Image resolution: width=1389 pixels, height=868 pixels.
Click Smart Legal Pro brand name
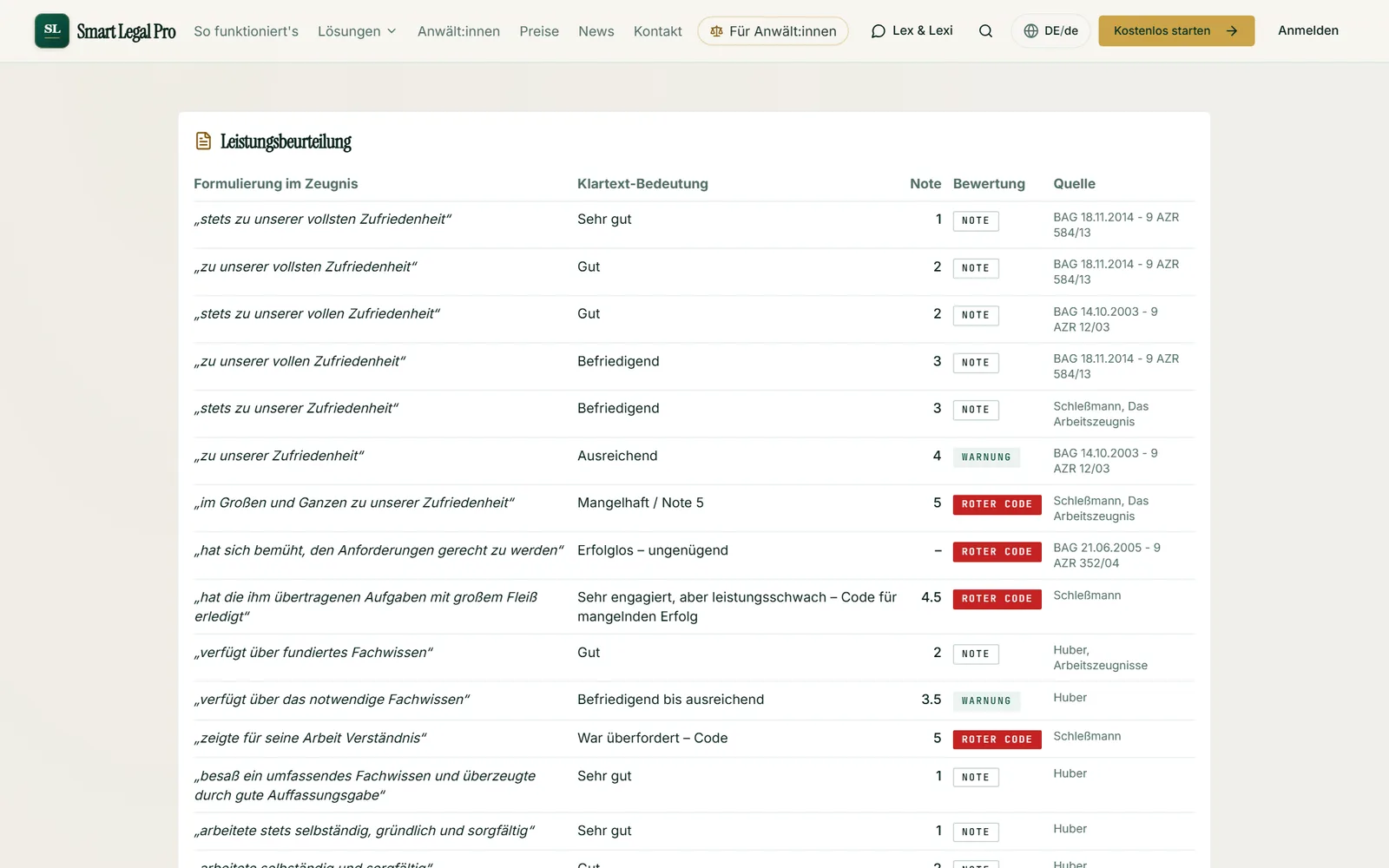pyautogui.click(x=126, y=32)
